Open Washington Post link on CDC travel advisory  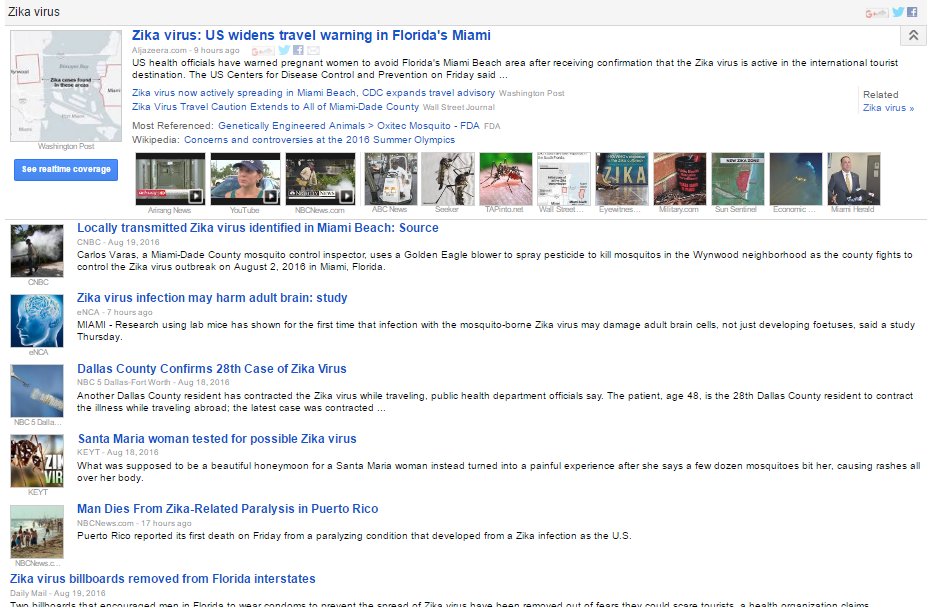pos(313,93)
